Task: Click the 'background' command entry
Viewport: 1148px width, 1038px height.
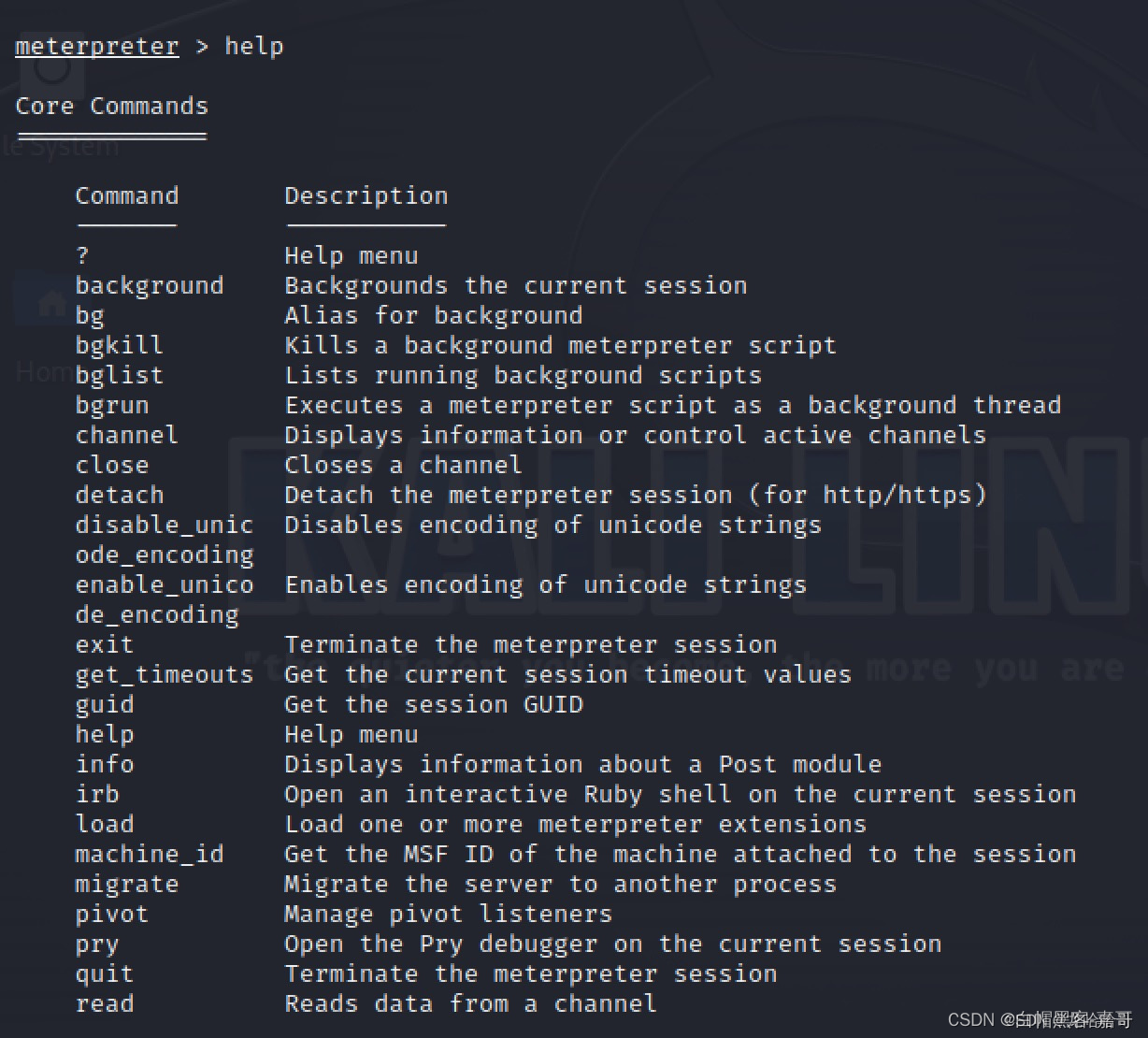Action: click(150, 285)
